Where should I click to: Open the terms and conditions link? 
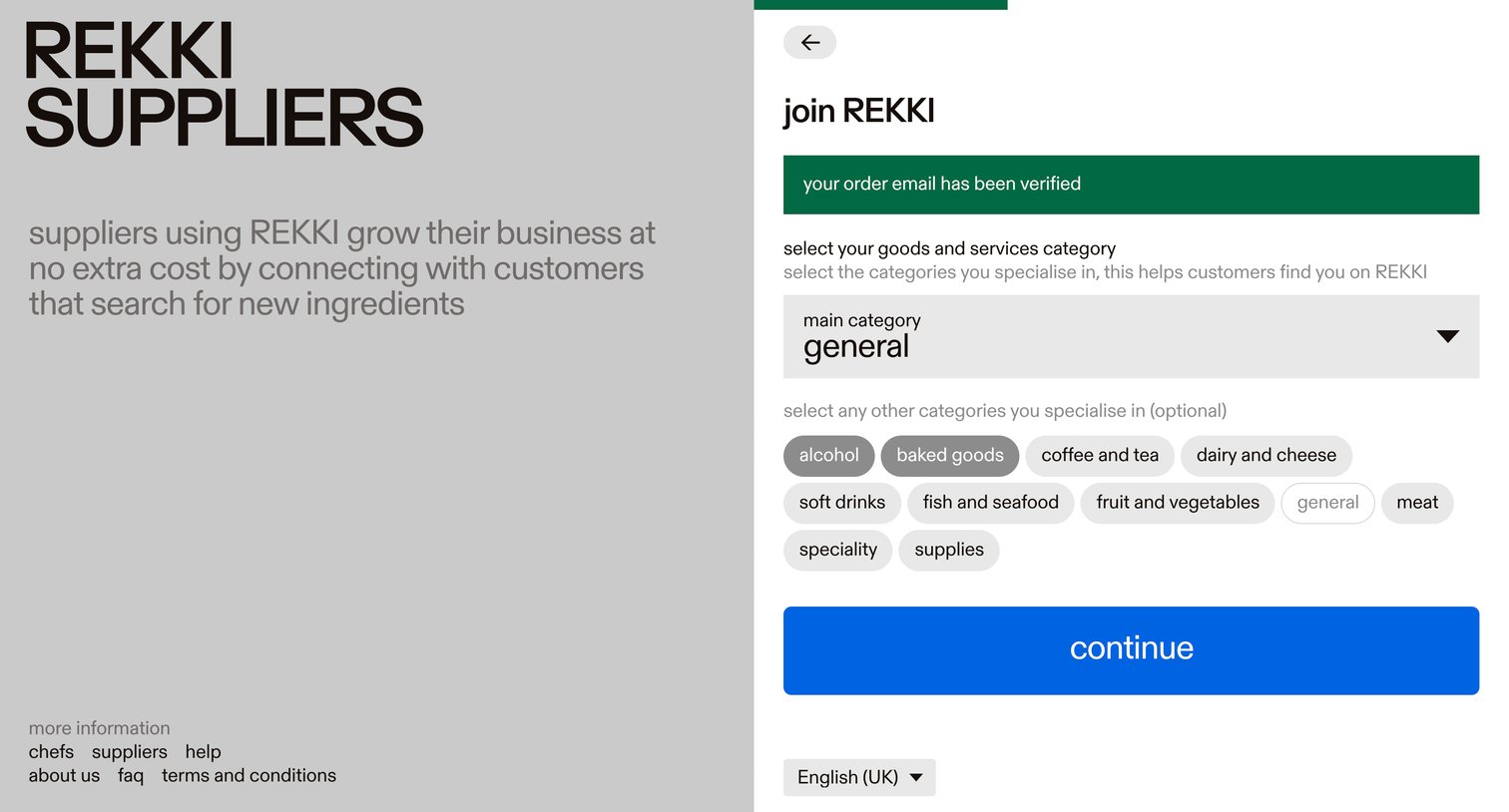click(x=249, y=775)
